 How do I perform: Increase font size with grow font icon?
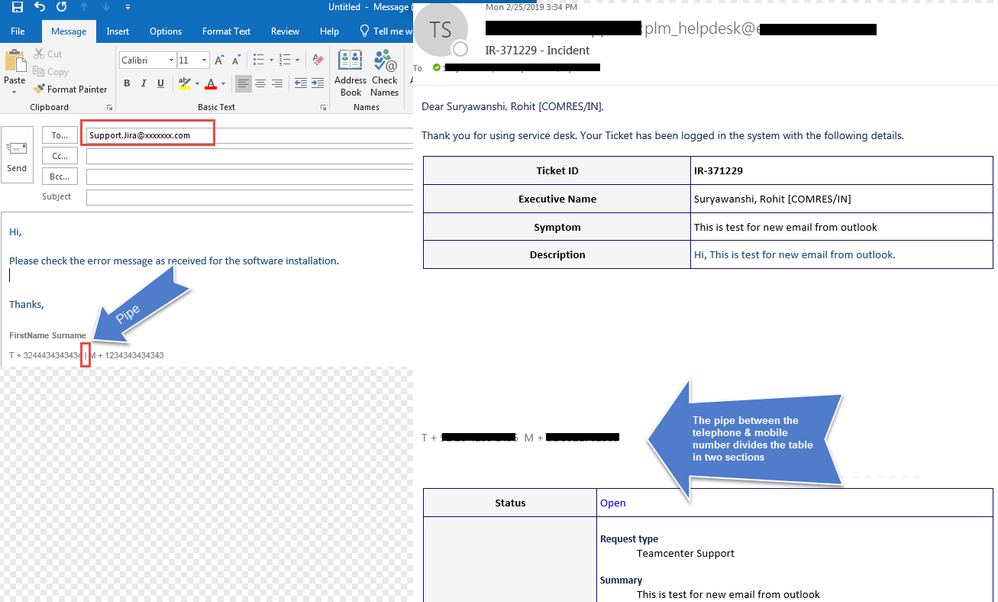pos(219,60)
